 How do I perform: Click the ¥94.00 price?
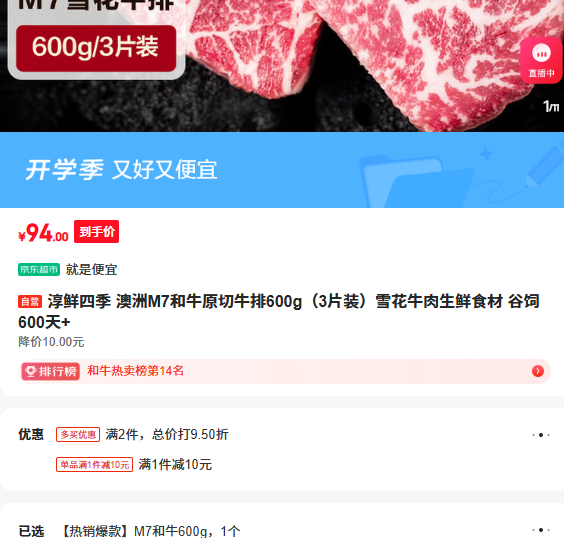coord(43,233)
